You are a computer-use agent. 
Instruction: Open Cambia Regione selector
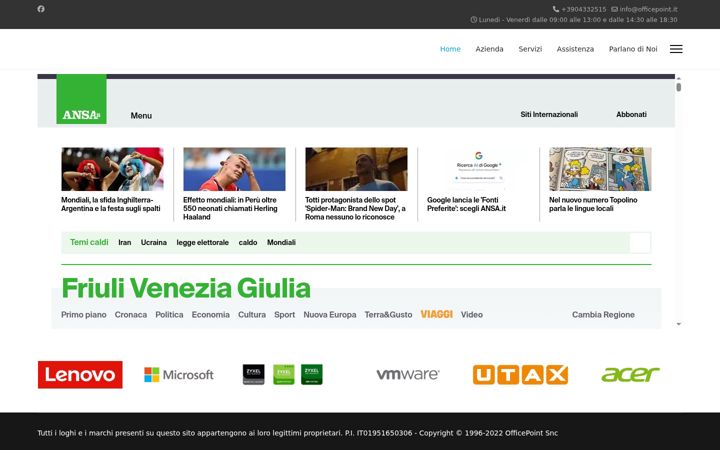pyautogui.click(x=603, y=315)
